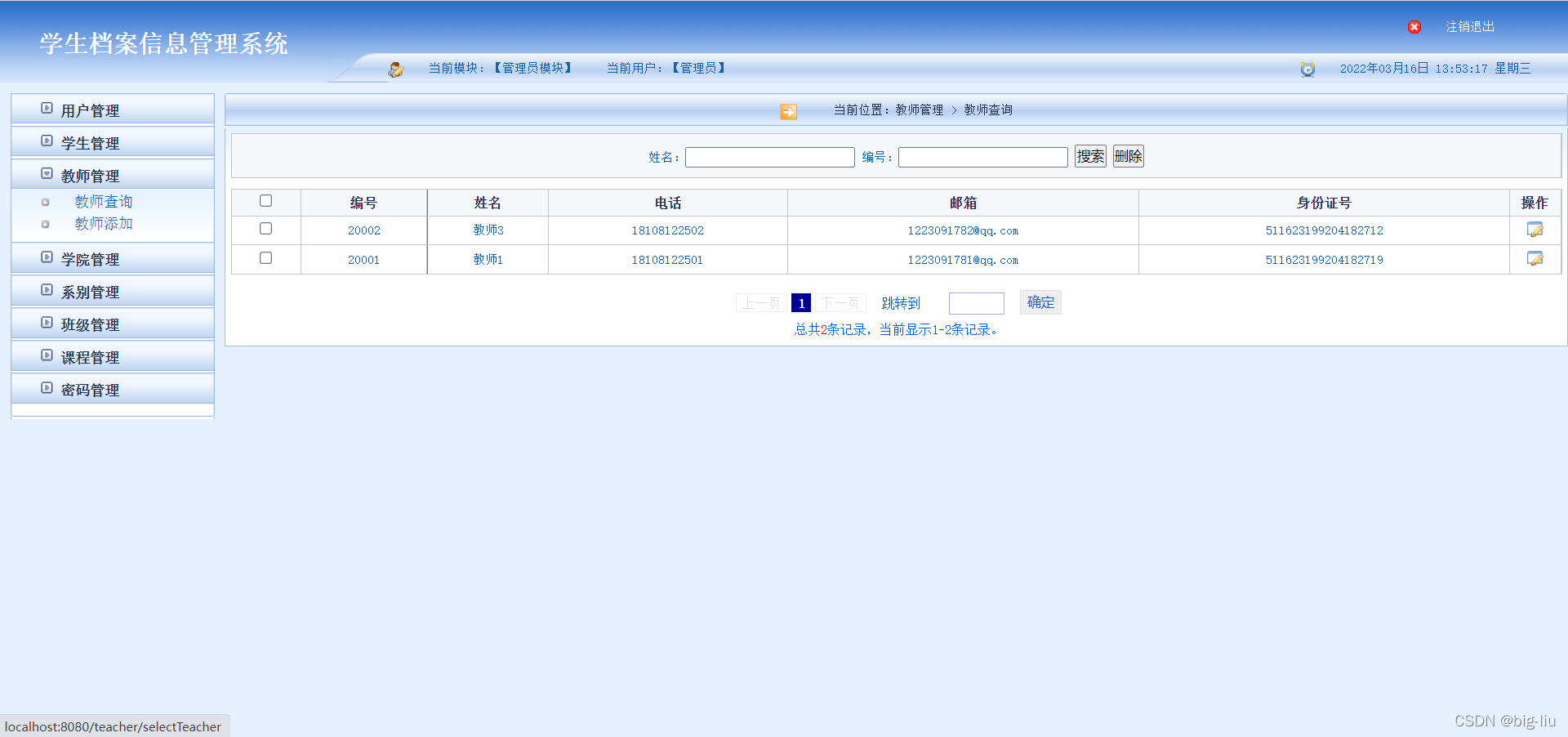Click the 编号 column header

coord(363,203)
